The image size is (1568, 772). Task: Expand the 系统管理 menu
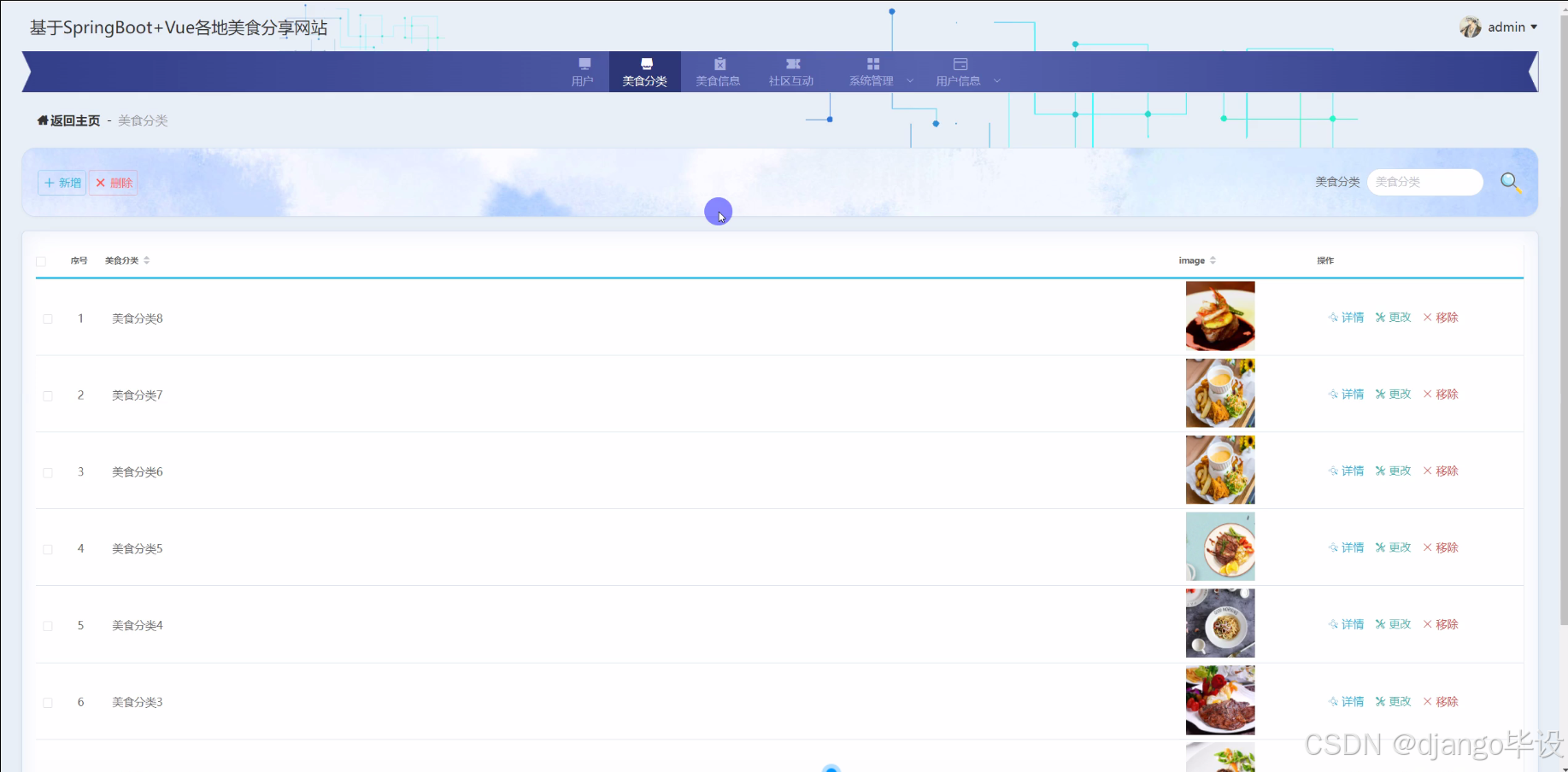click(x=880, y=72)
